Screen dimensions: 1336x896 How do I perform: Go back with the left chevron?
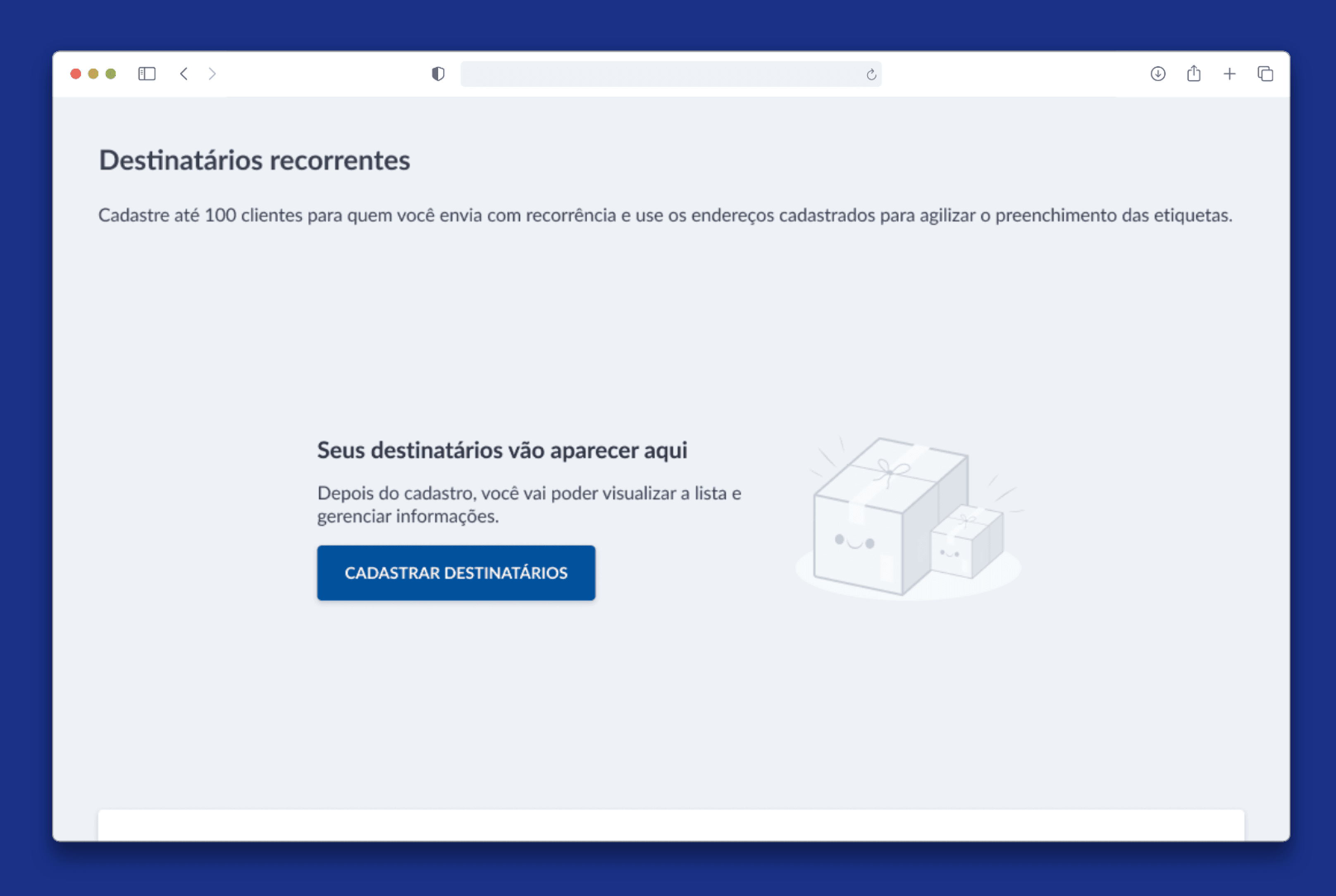pos(184,74)
